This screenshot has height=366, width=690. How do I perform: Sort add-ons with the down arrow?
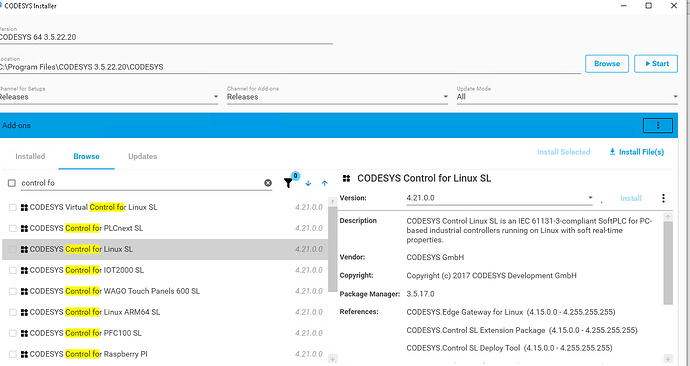coord(308,183)
